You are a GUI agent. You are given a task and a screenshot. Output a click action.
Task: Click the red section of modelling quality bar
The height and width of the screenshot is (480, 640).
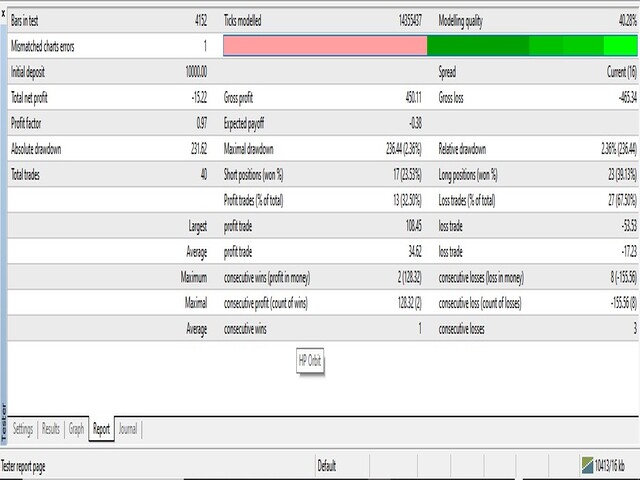click(x=325, y=46)
